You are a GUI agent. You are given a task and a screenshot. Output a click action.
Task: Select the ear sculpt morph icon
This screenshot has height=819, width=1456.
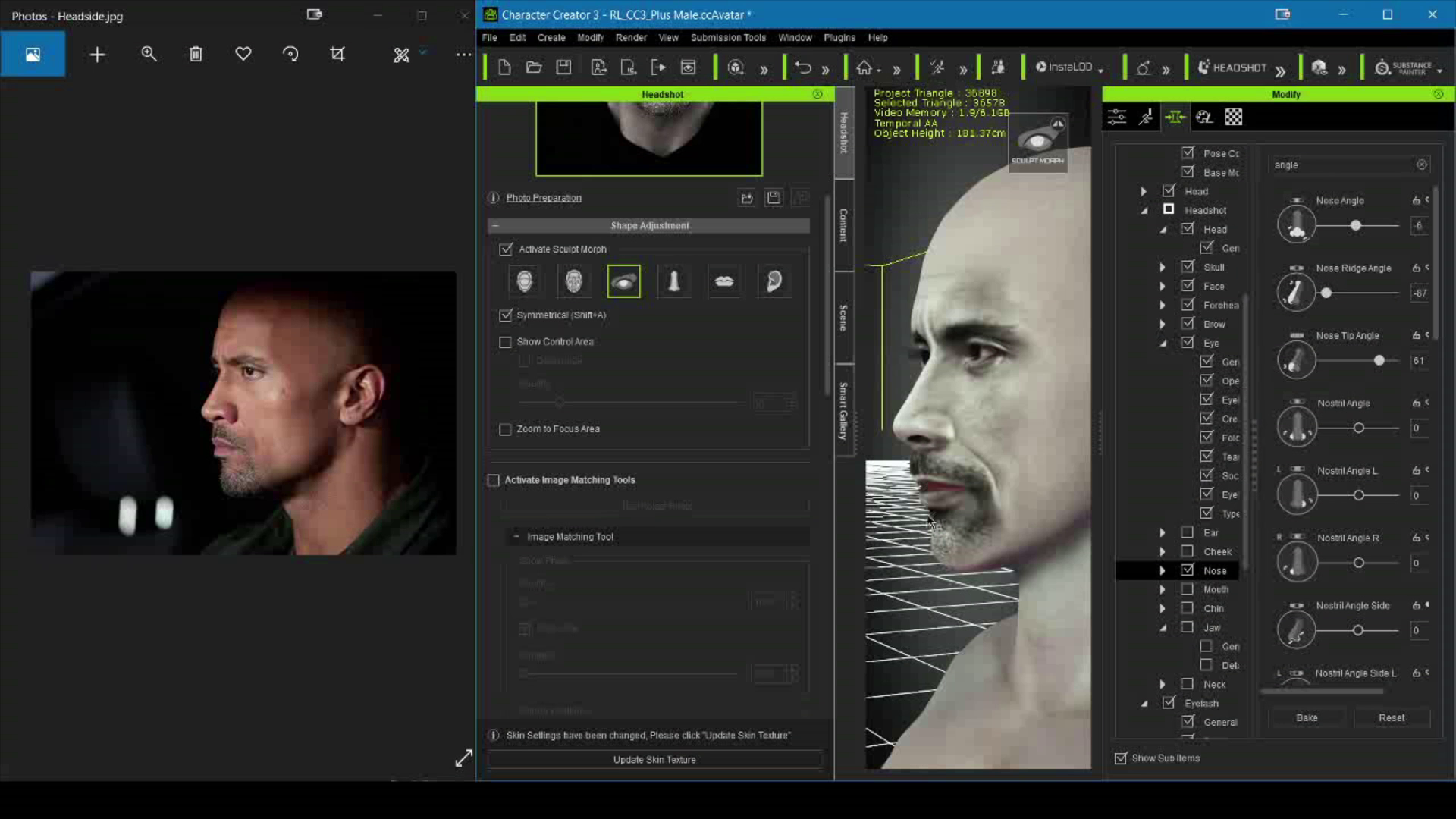(774, 281)
